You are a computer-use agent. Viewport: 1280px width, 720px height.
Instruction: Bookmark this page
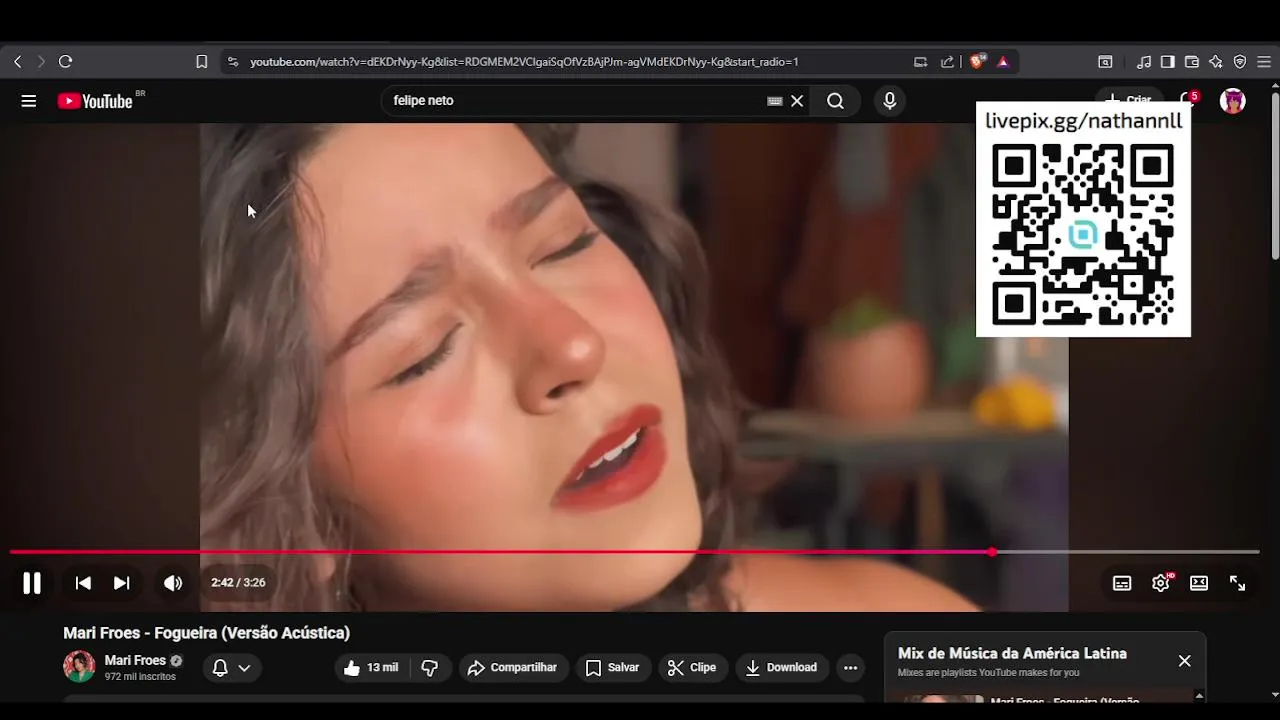pos(201,62)
